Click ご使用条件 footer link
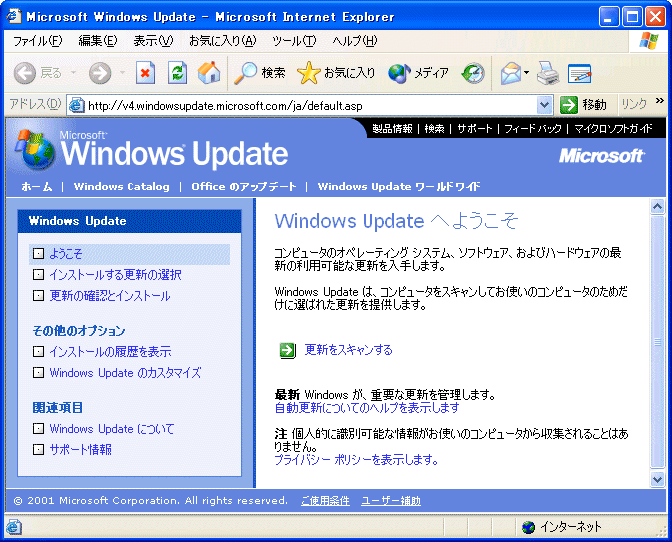672x542 pixels. [x=325, y=501]
